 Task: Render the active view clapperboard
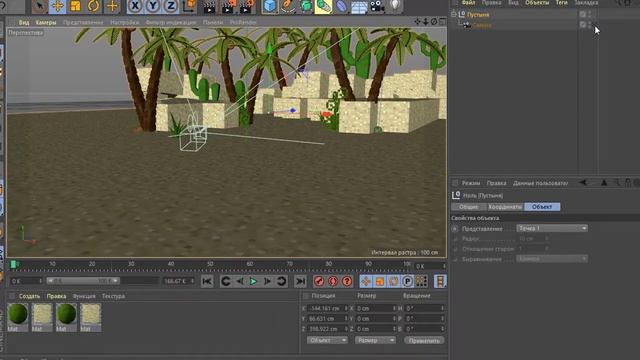[210, 6]
